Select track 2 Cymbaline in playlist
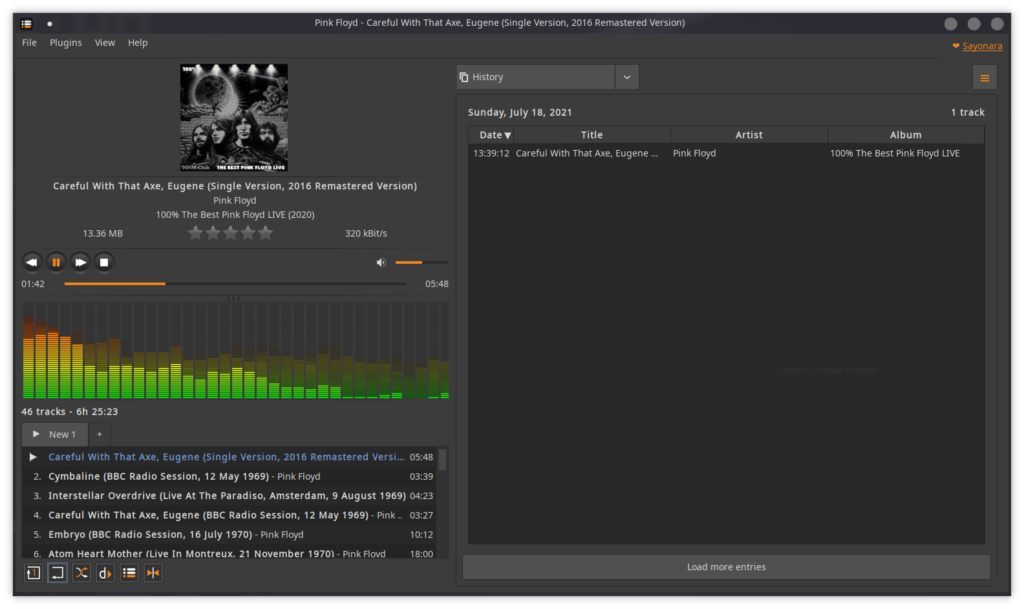1024x609 pixels. [229, 476]
